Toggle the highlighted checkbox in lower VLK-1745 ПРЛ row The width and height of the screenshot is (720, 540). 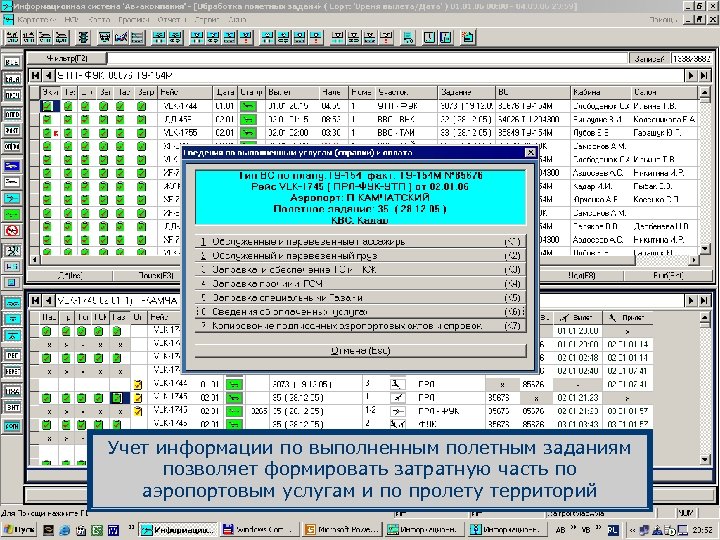pyautogui.click(x=117, y=398)
